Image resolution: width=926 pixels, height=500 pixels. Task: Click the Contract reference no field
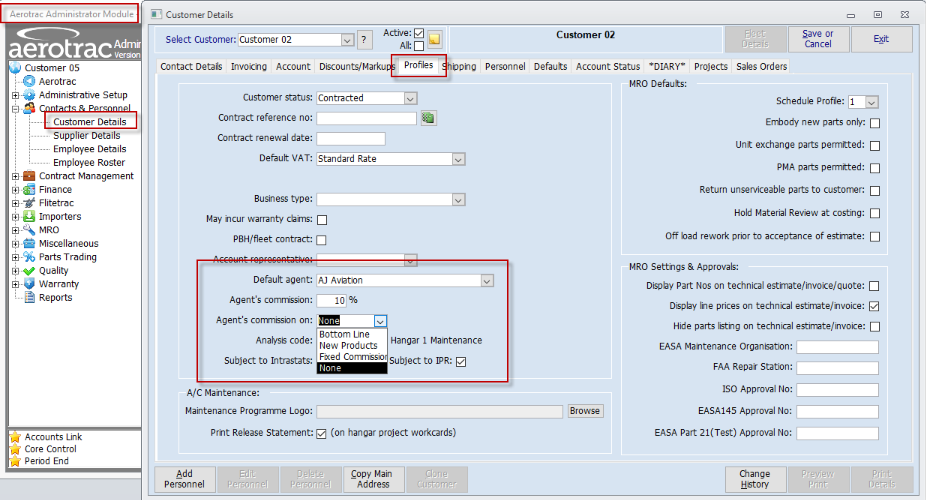pos(367,118)
